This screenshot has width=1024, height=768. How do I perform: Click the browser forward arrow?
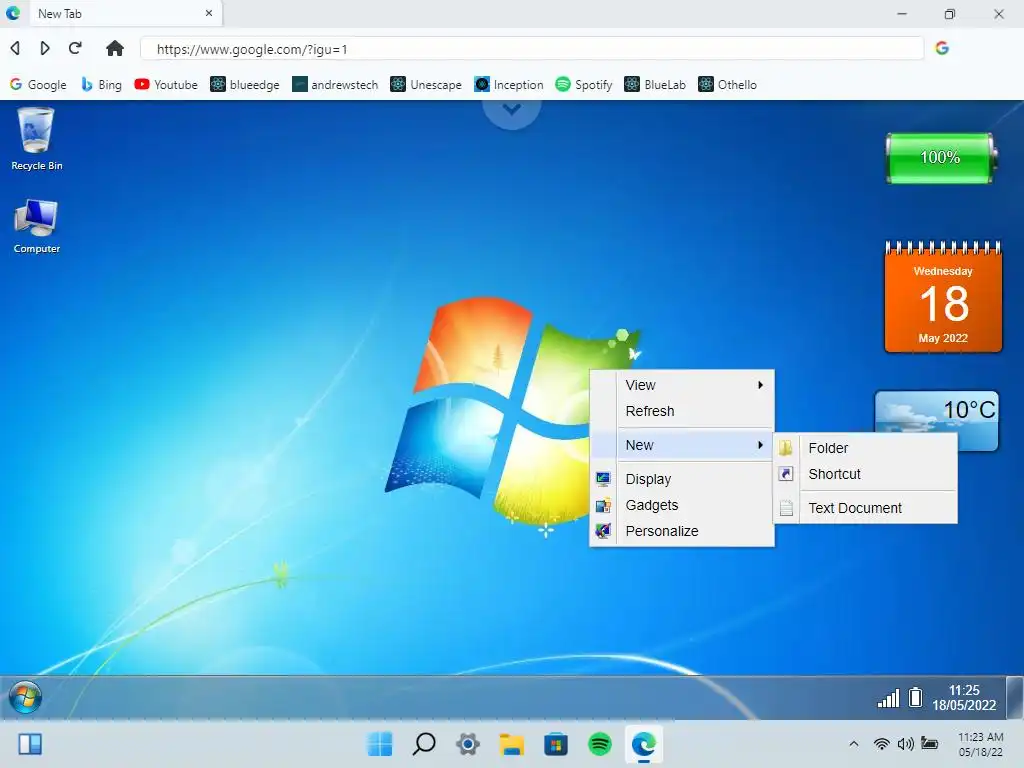(x=44, y=48)
